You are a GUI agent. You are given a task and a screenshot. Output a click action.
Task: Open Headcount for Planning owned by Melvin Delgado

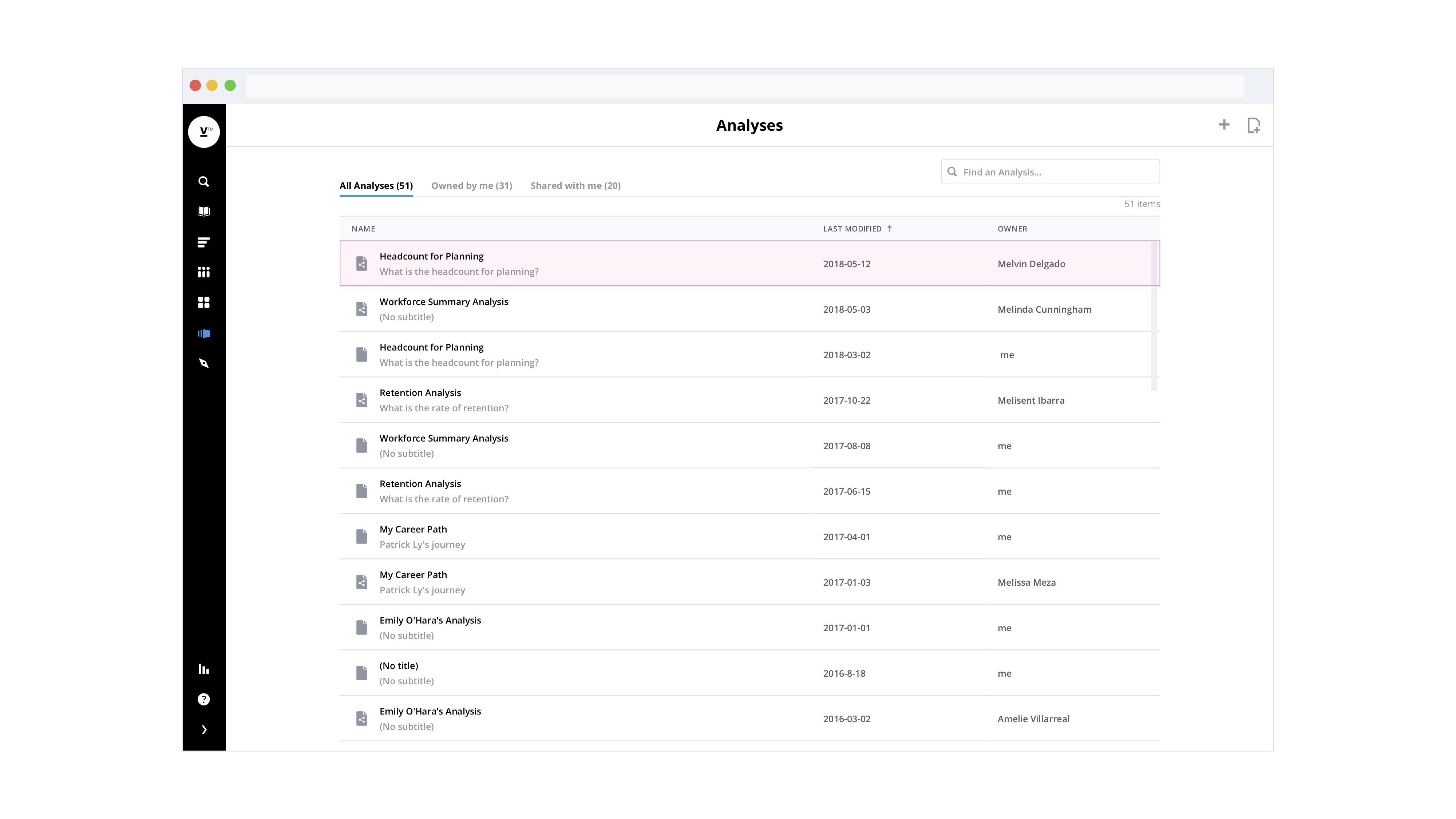coord(749,264)
